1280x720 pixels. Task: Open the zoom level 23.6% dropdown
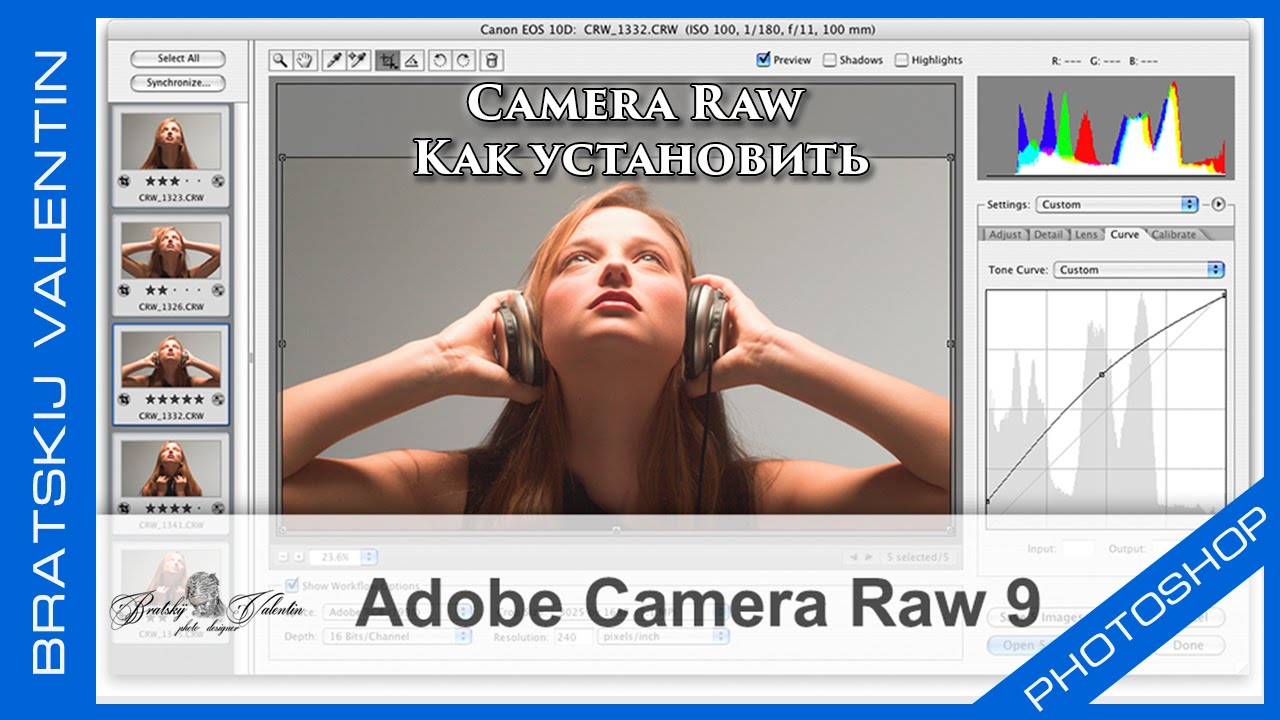[342, 556]
